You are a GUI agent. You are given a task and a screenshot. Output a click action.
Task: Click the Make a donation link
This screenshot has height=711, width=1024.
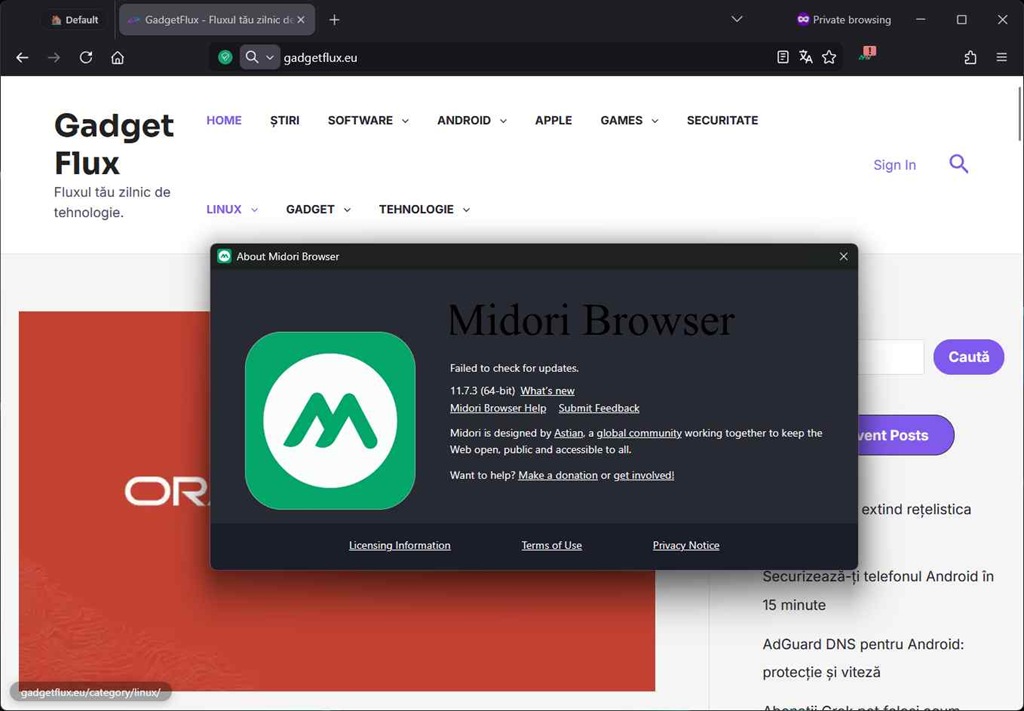[558, 475]
